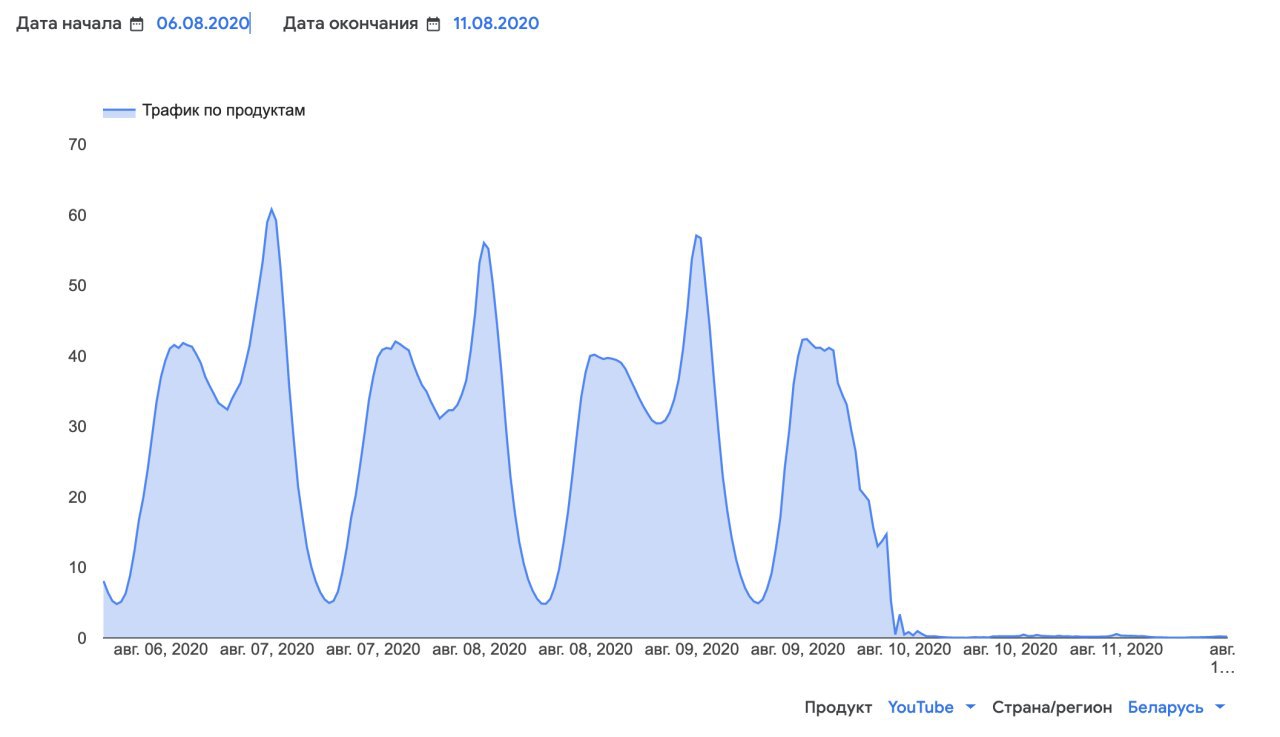Click the y-axis value 30
This screenshot has width=1280, height=737.
point(77,427)
